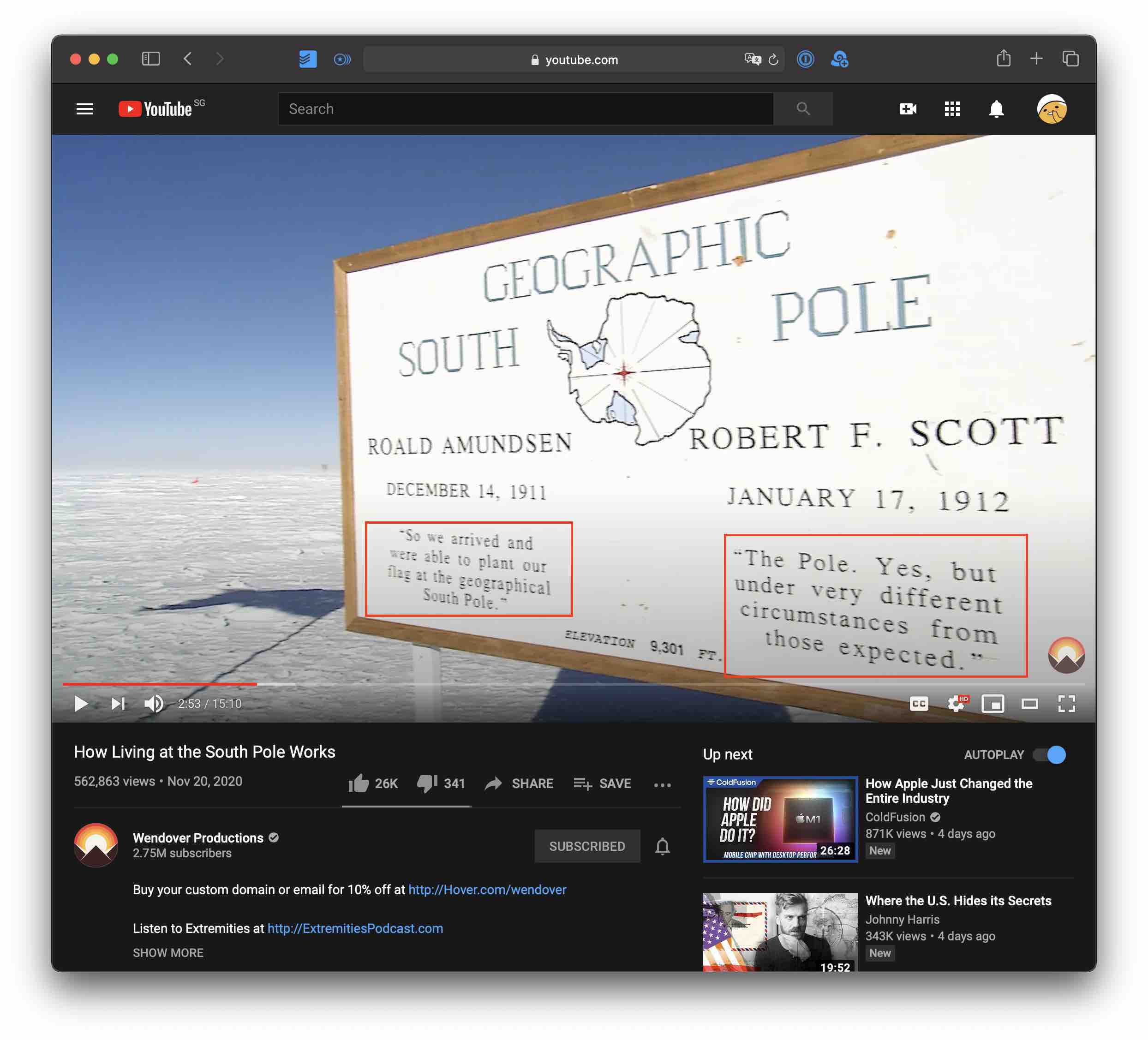Open the Safari share button

point(1004,58)
